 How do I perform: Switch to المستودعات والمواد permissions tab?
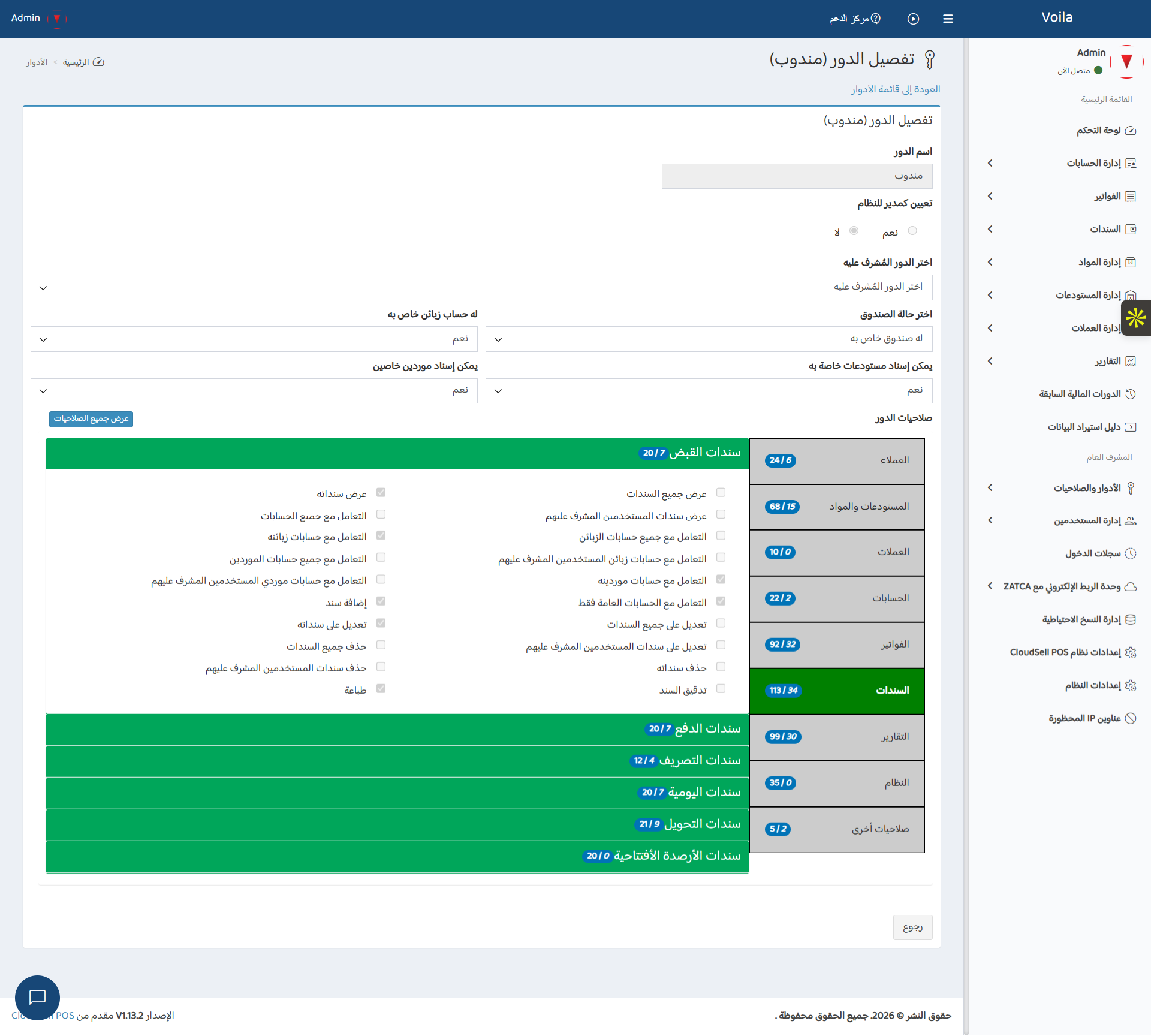tap(837, 507)
